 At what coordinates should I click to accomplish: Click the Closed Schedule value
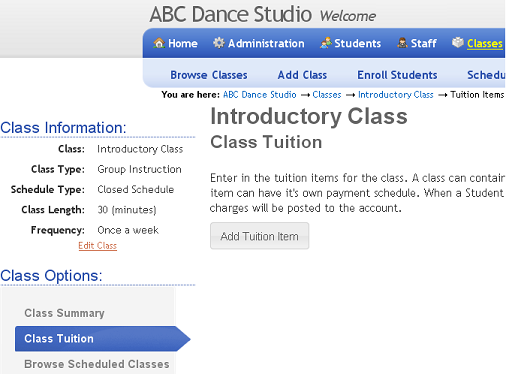pyautogui.click(x=135, y=189)
